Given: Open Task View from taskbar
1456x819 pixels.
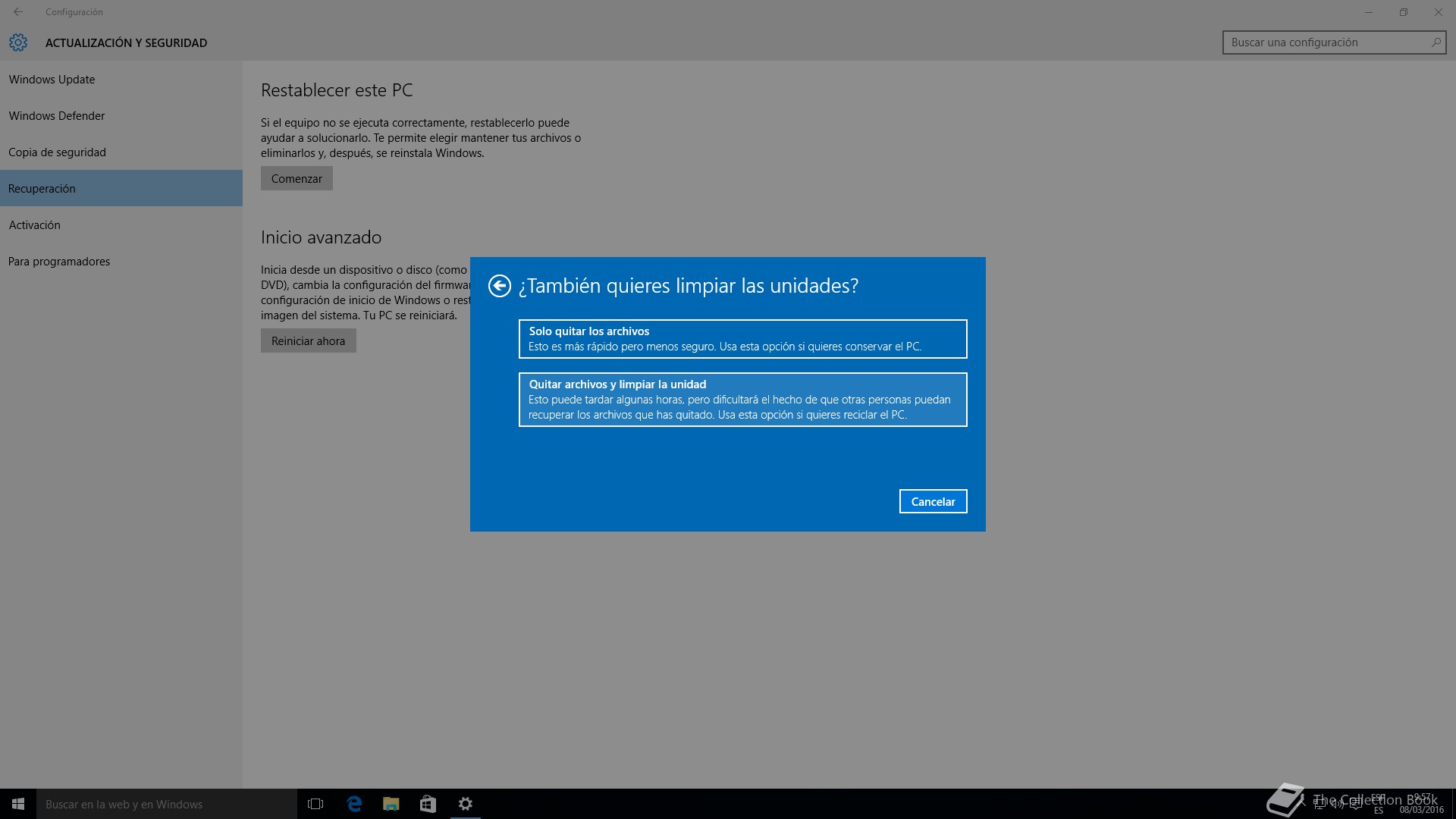Looking at the screenshot, I should [x=315, y=804].
